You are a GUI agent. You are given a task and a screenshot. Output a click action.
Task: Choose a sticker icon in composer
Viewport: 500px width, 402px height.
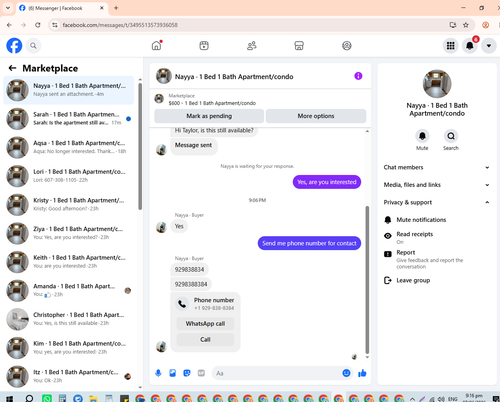click(187, 373)
